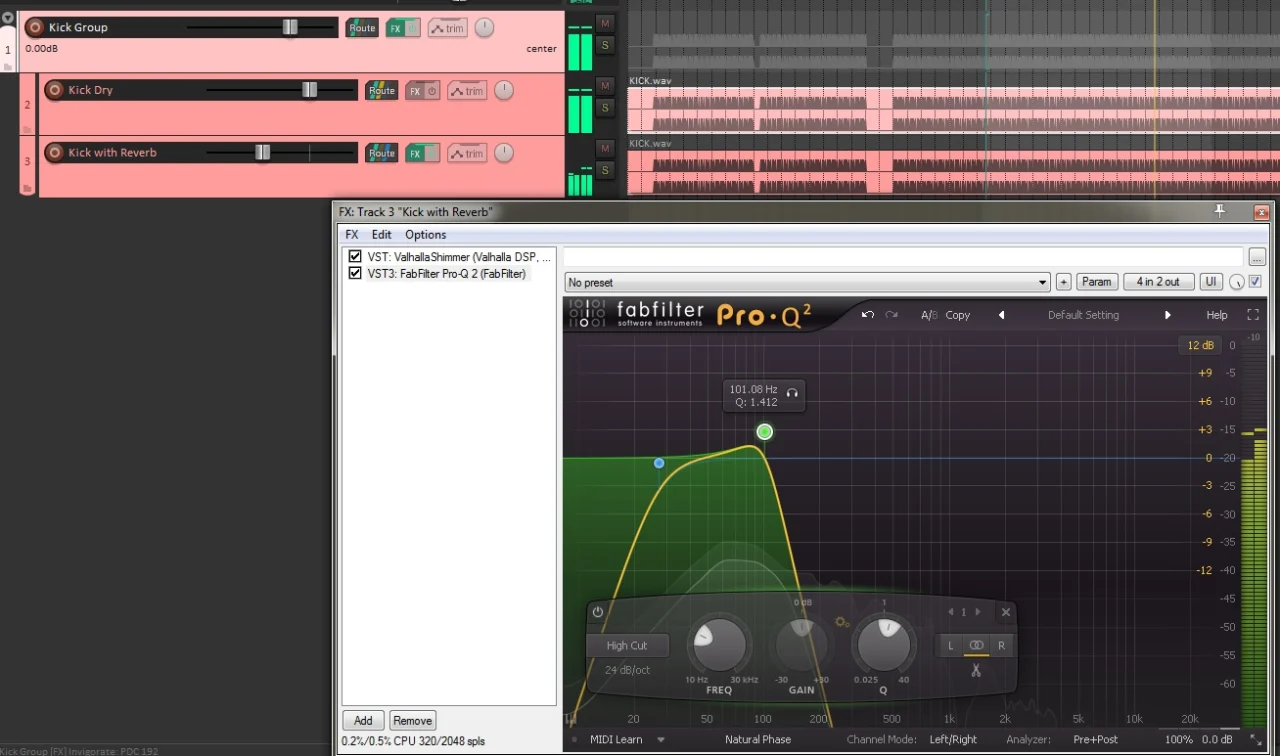
Task: Mute the Kick with Reverb track
Action: point(605,149)
